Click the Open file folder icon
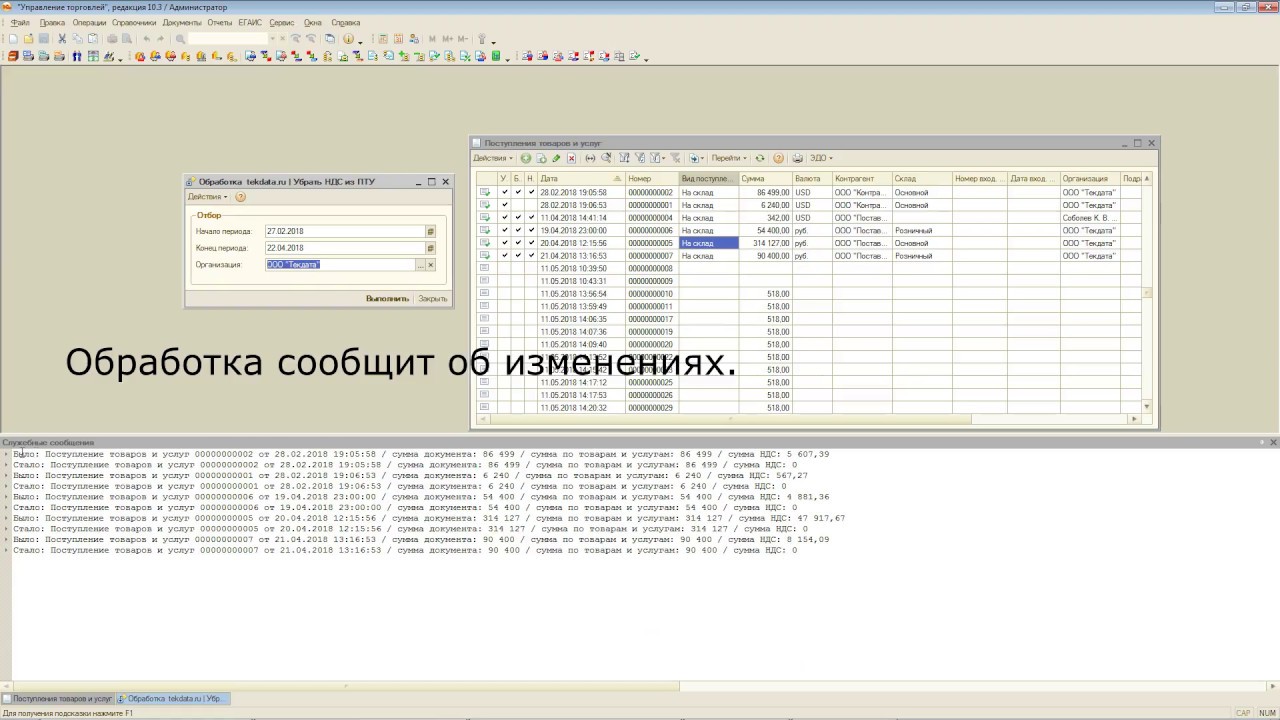 point(28,39)
